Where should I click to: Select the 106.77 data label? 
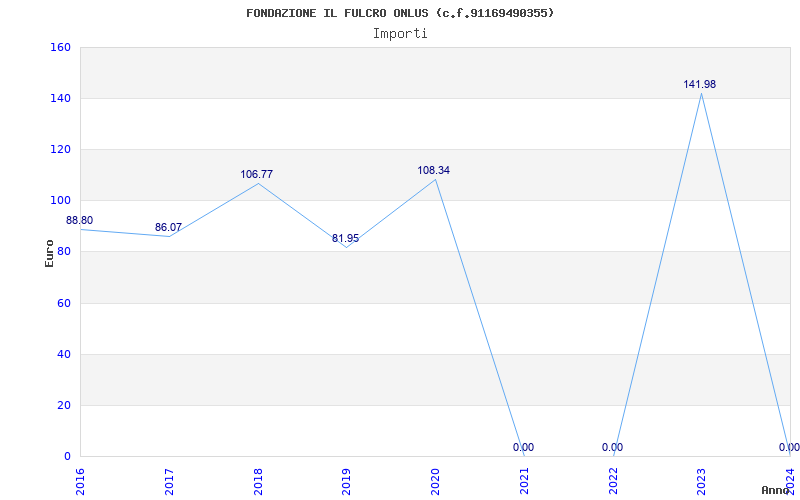[x=257, y=174]
